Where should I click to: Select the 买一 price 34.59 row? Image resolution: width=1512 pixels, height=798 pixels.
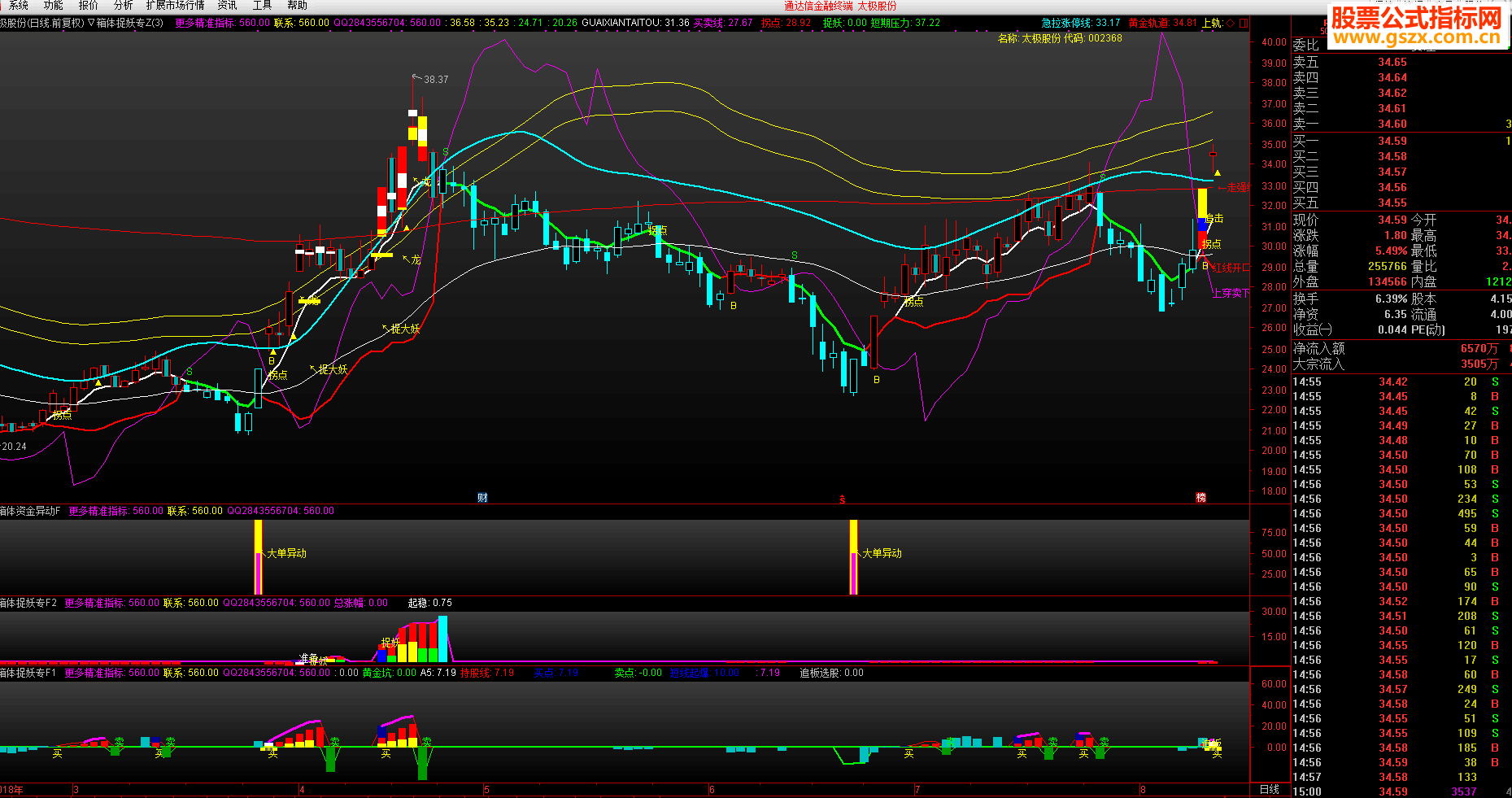1401,141
